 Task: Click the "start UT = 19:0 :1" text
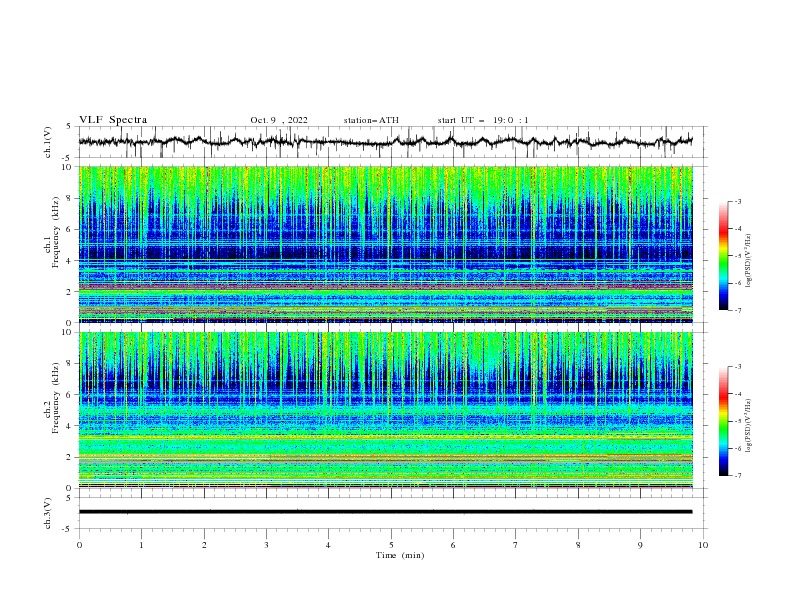(483, 120)
